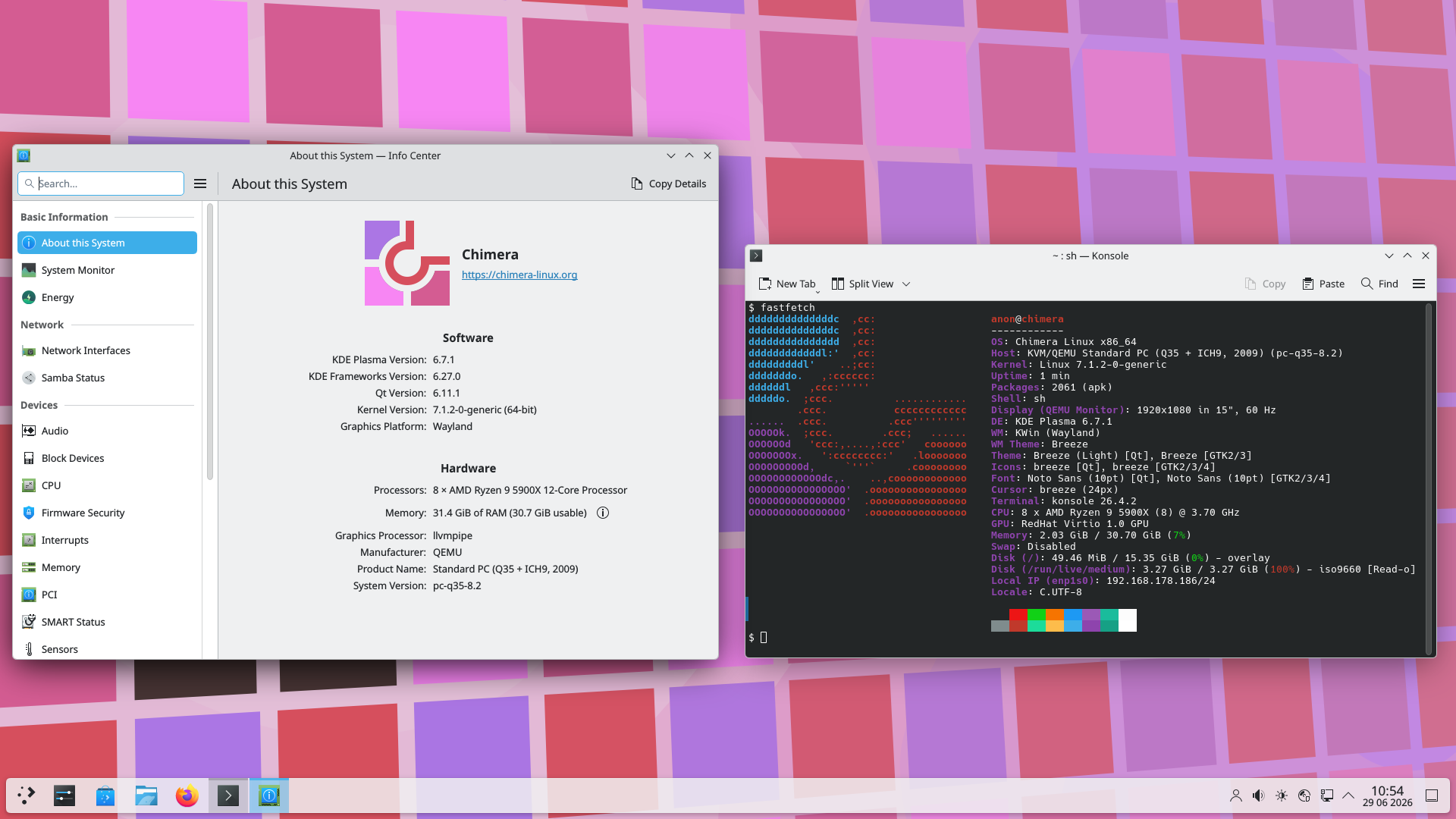This screenshot has height=819, width=1456.
Task: Open the PCI devices page
Action: (x=107, y=595)
